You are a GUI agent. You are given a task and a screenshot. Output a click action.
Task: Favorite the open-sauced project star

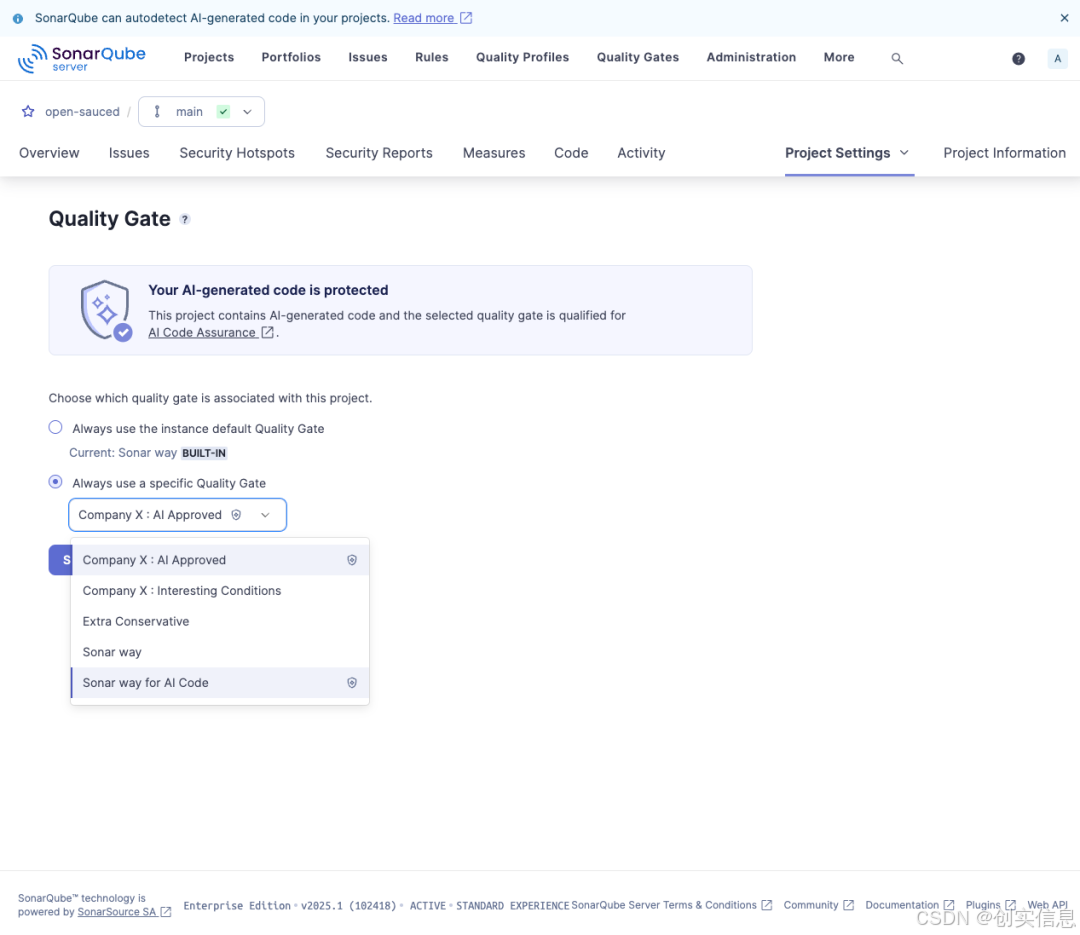(x=28, y=111)
